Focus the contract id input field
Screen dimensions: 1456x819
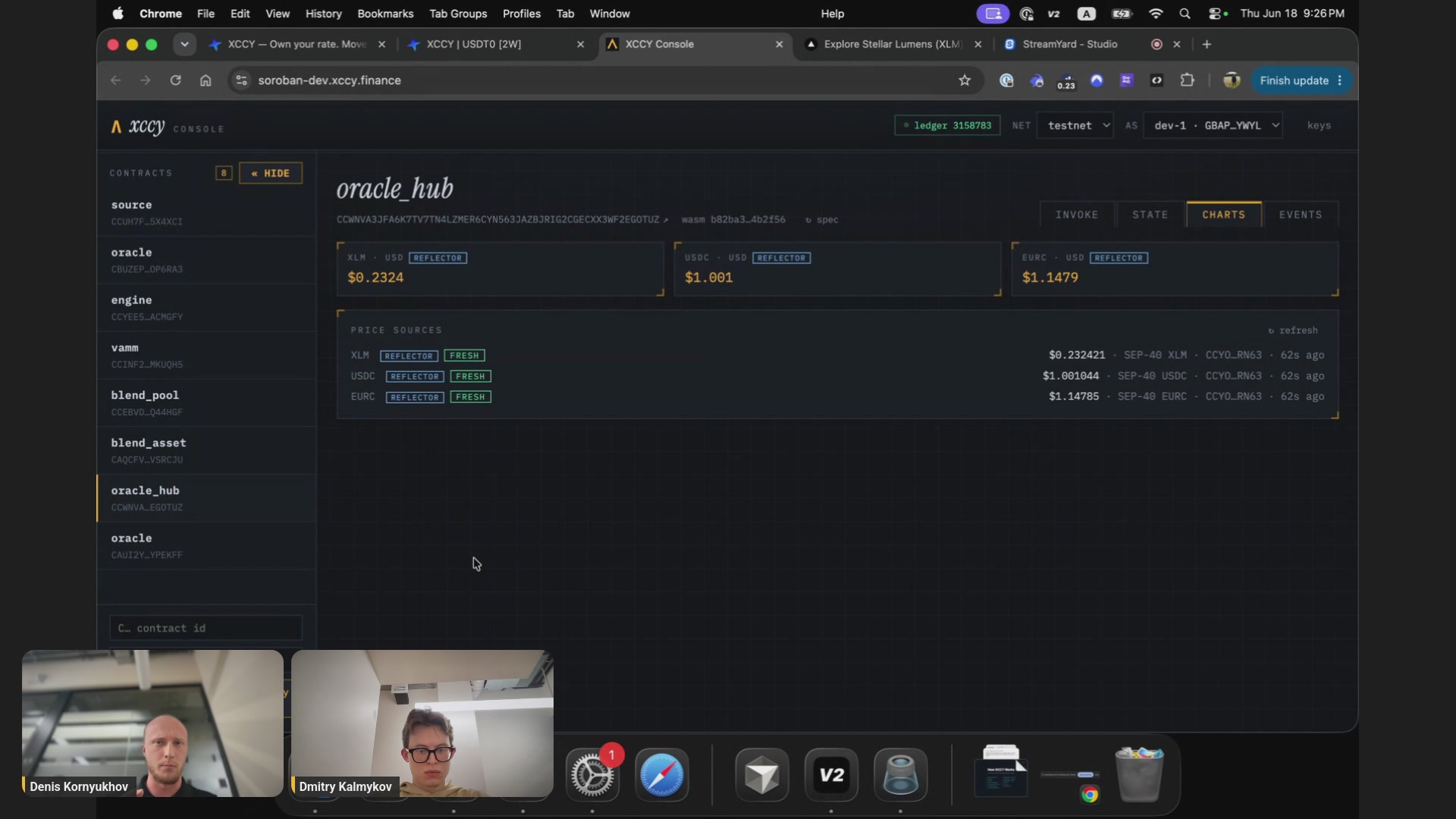[x=206, y=629]
